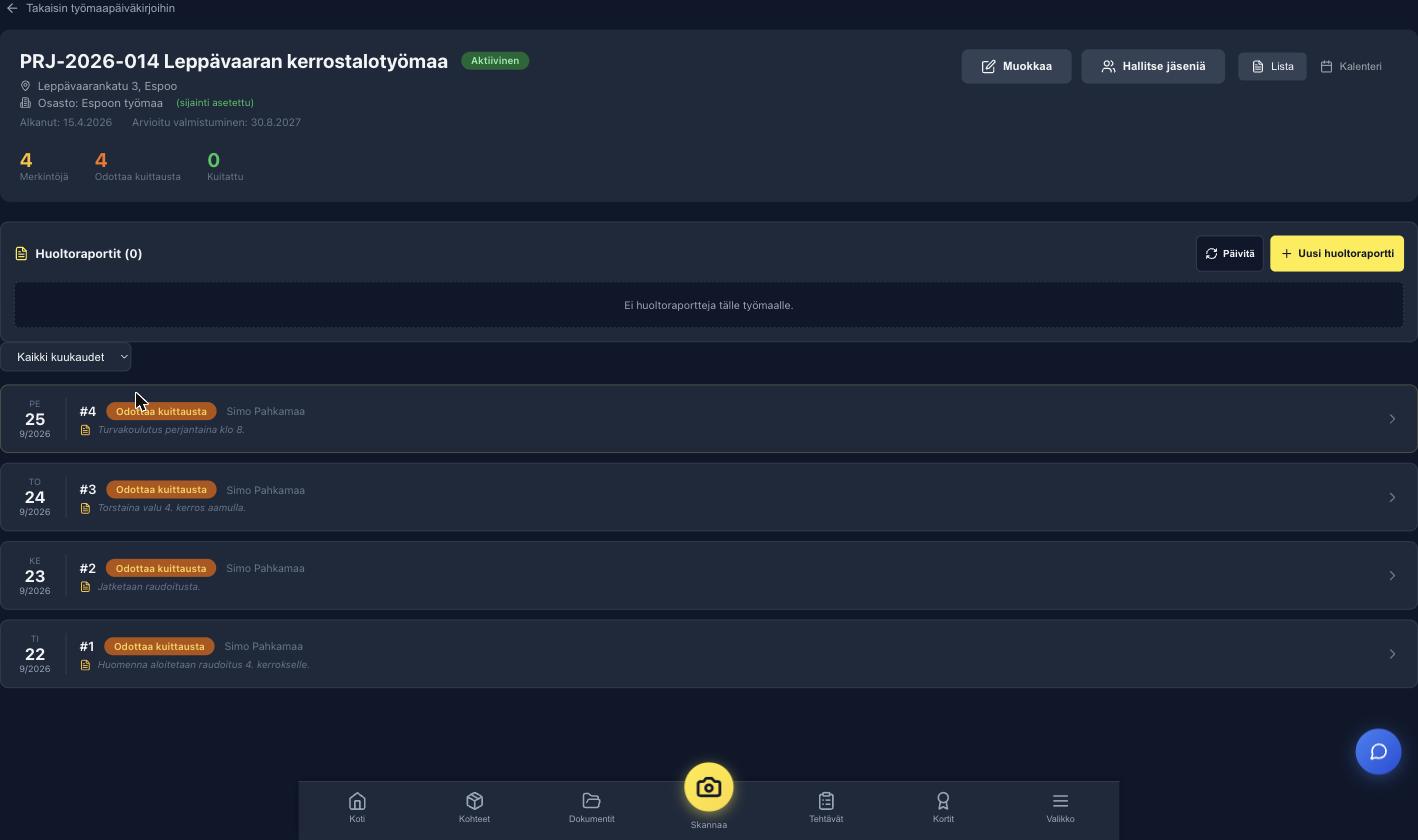The width and height of the screenshot is (1418, 840).
Task: Click the note icon beside Turvakoulutus text
Action: click(85, 430)
